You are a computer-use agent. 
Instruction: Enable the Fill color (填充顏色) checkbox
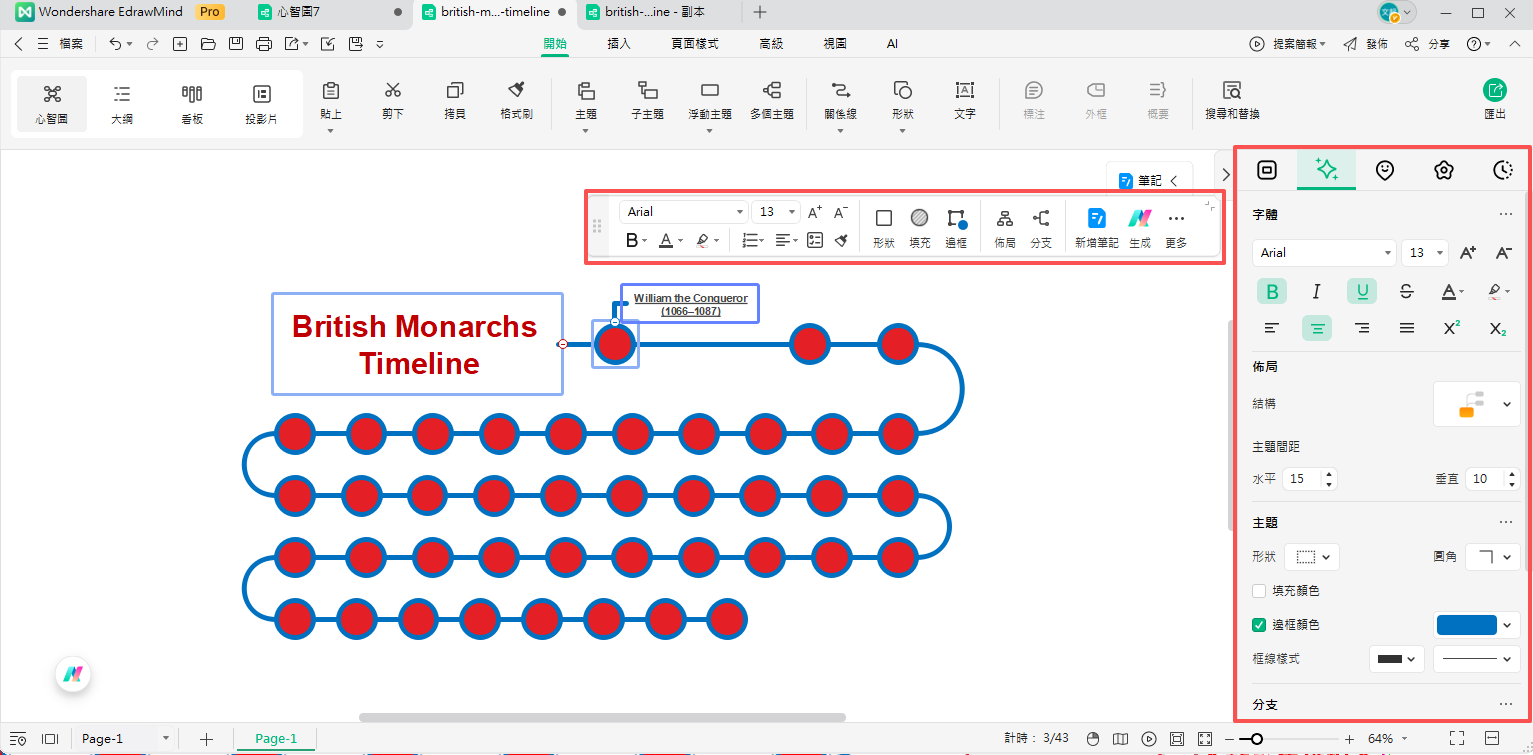click(1260, 591)
